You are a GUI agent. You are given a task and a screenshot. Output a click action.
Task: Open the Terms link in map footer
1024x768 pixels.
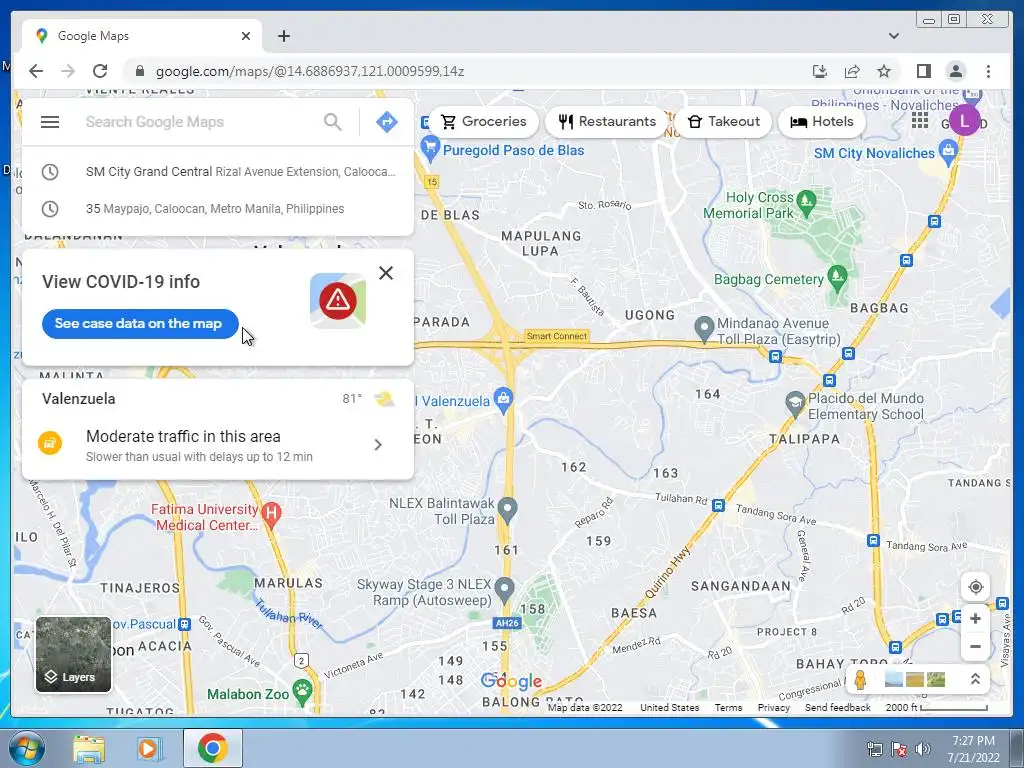coord(728,707)
